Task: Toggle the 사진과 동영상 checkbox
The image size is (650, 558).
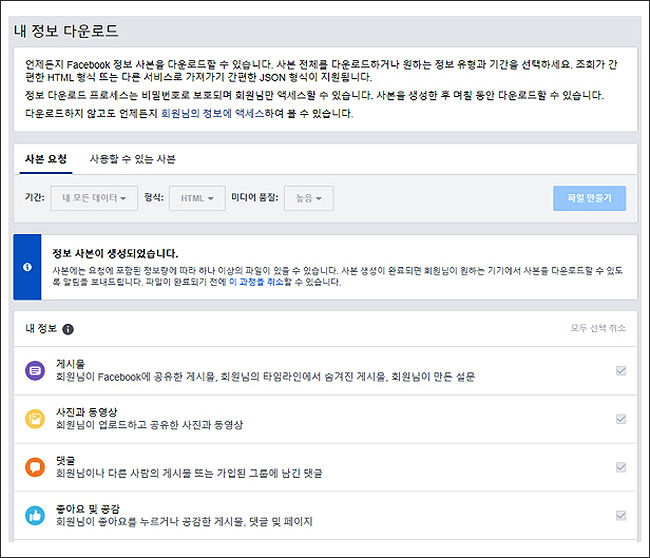Action: click(621, 419)
